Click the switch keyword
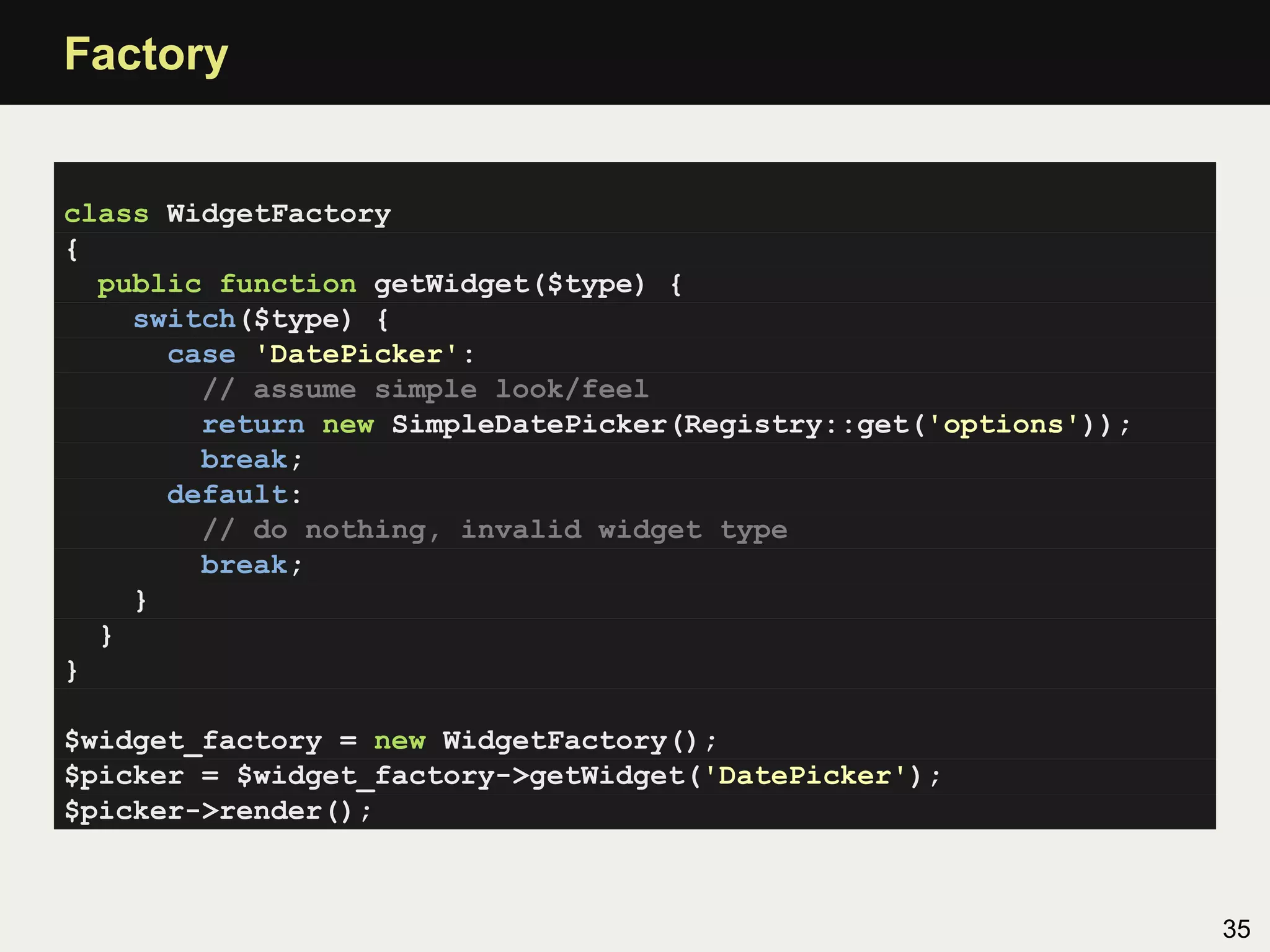 (x=184, y=319)
